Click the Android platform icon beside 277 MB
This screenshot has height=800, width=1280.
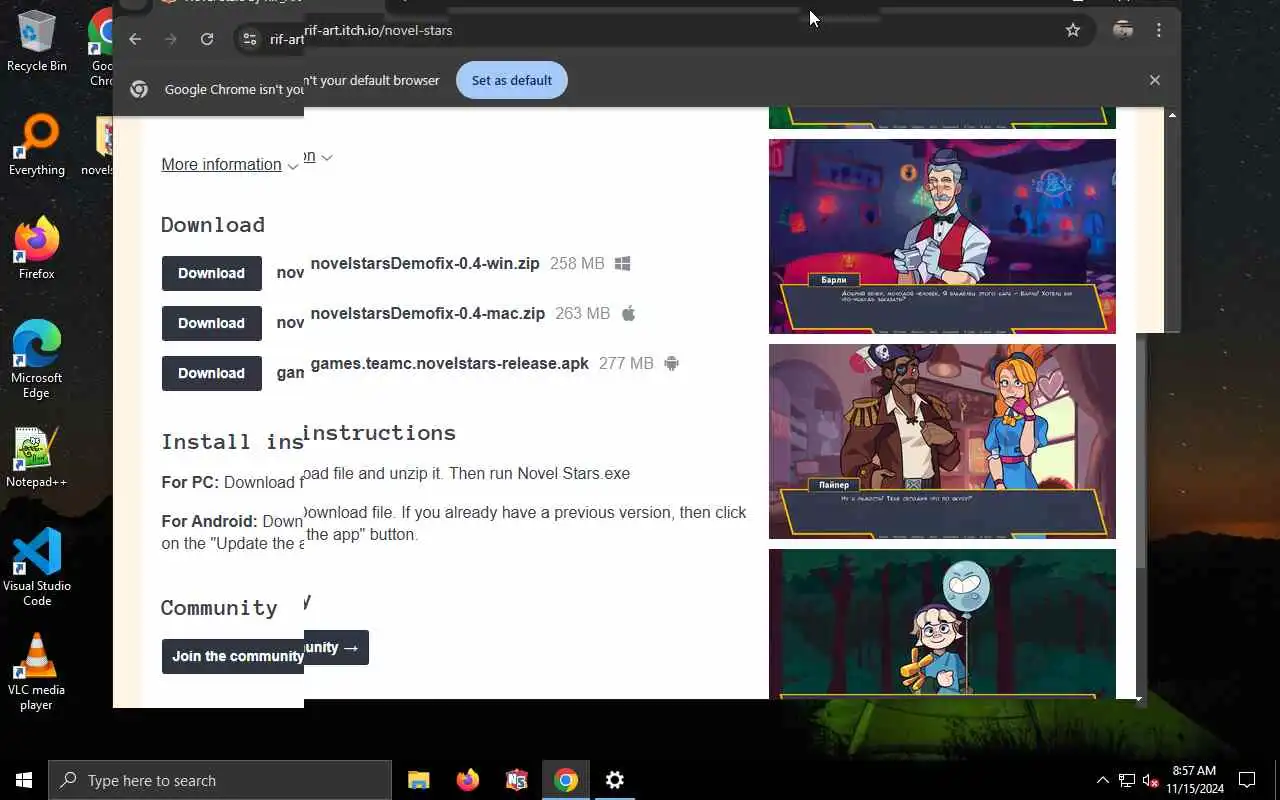(672, 363)
